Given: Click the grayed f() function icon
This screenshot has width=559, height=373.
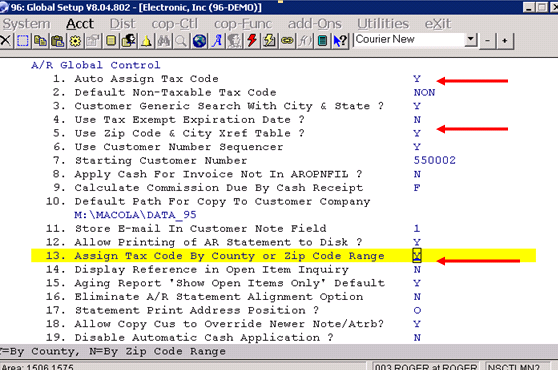Looking at the screenshot, I should pos(305,41).
